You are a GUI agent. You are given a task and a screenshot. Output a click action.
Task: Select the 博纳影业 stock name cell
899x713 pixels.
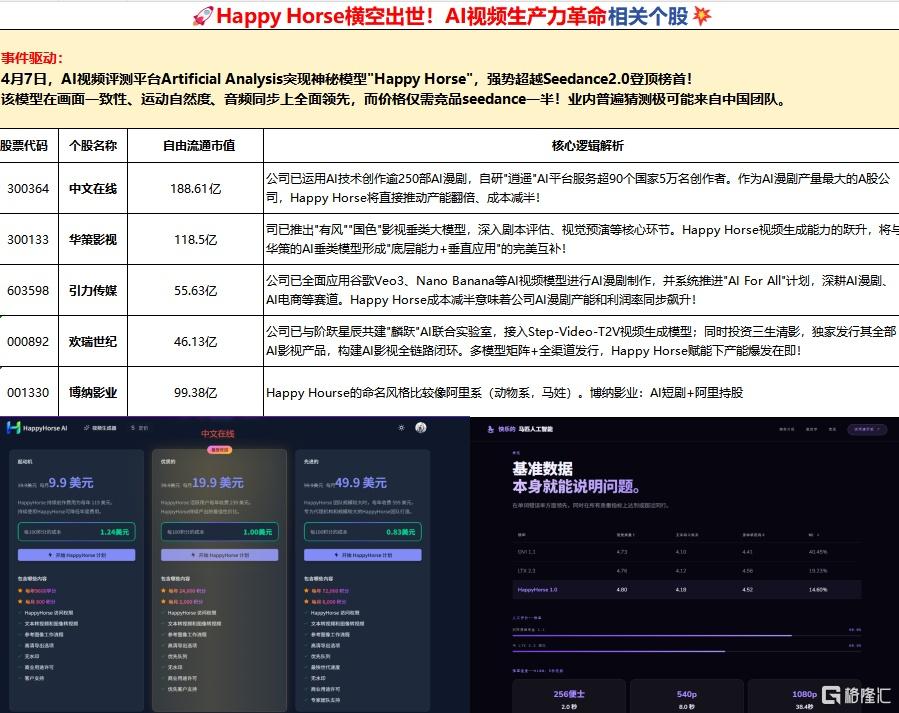(93, 393)
